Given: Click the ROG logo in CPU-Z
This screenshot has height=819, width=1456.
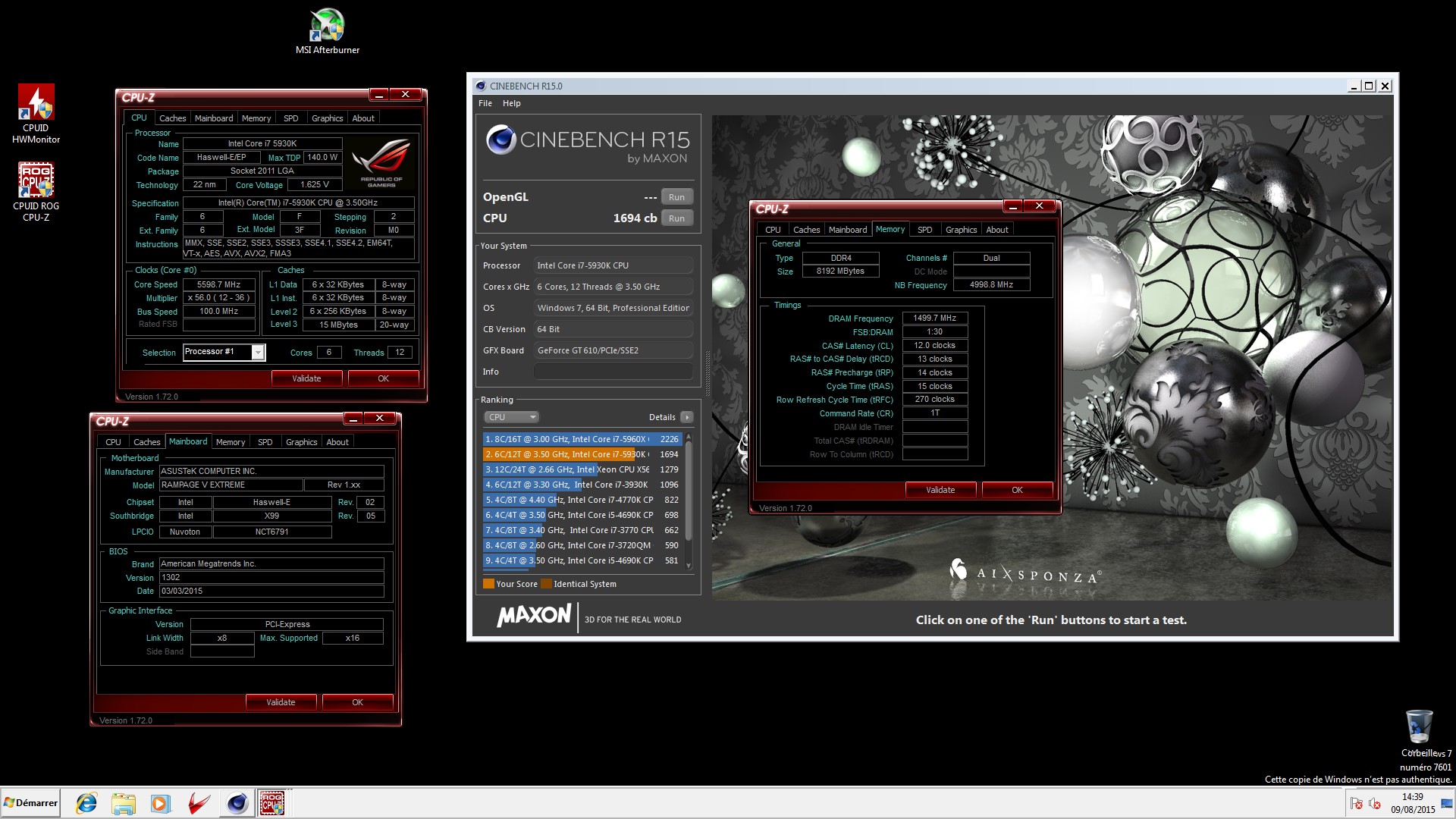Looking at the screenshot, I should pyautogui.click(x=381, y=162).
